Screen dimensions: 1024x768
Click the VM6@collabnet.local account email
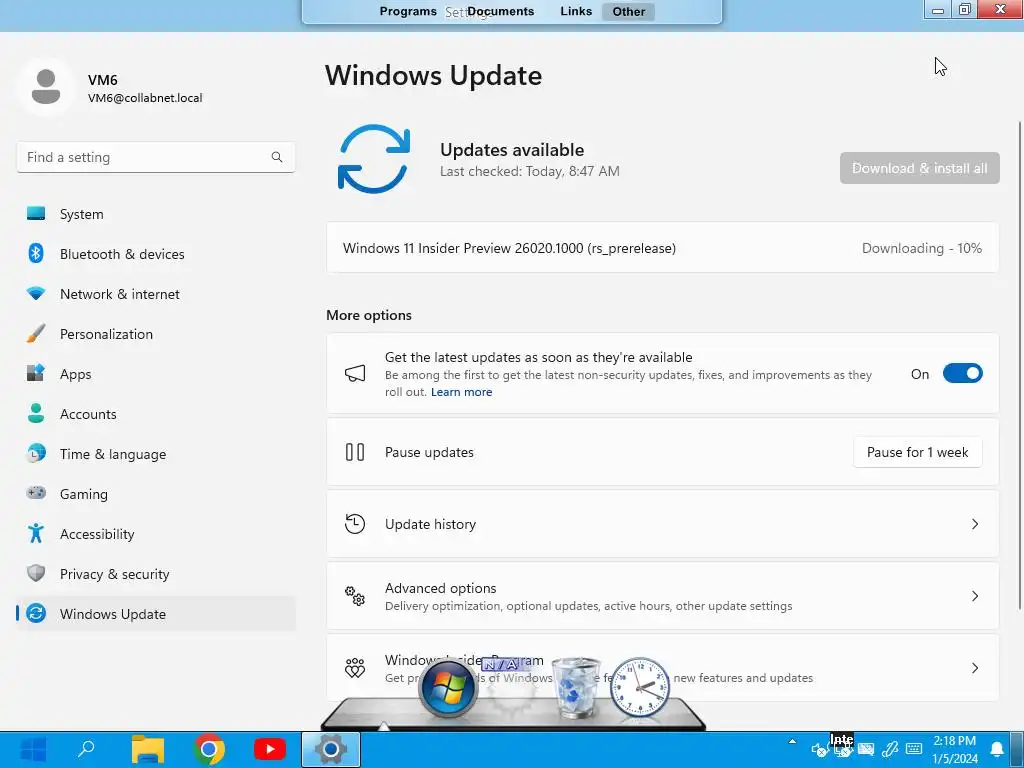pos(145,98)
